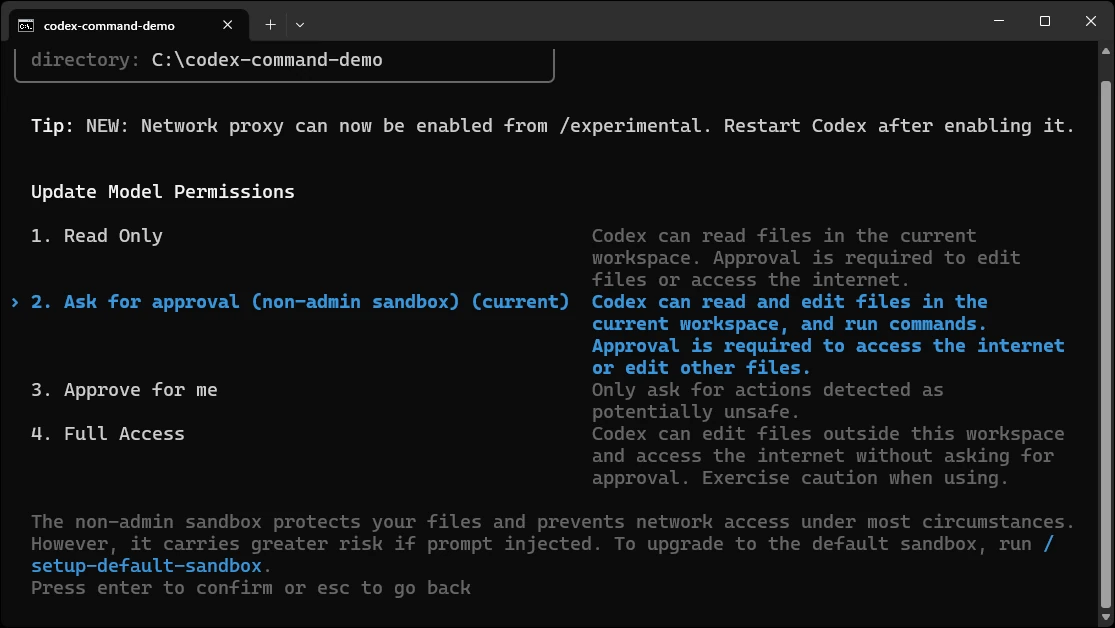Select the Approve for me option
1115x628 pixels.
[x=124, y=390]
